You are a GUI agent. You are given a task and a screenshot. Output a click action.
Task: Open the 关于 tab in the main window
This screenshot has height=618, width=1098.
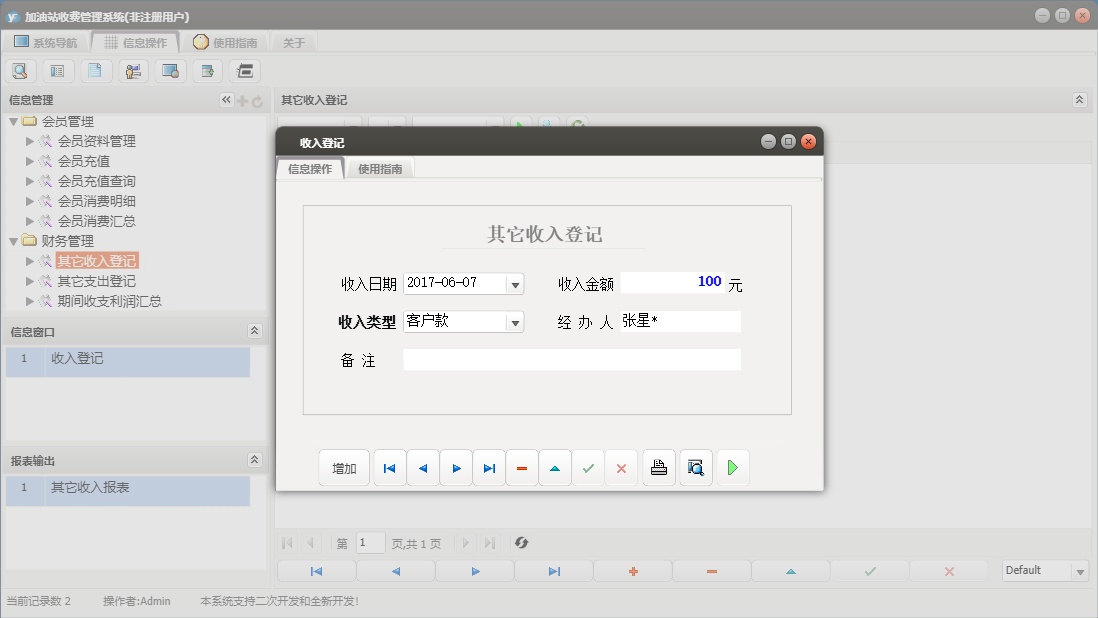click(293, 42)
